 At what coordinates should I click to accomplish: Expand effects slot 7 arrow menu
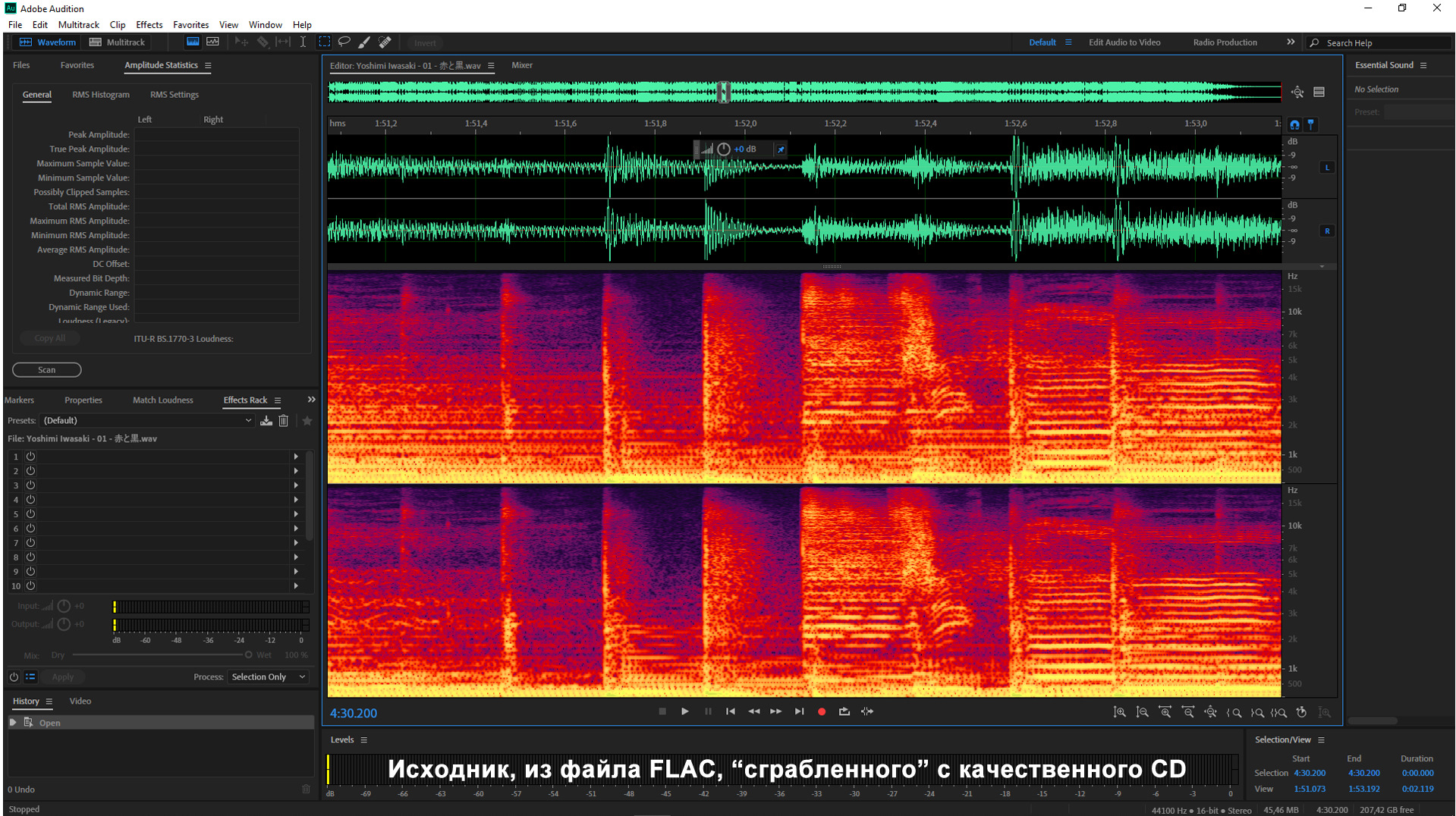[x=296, y=543]
